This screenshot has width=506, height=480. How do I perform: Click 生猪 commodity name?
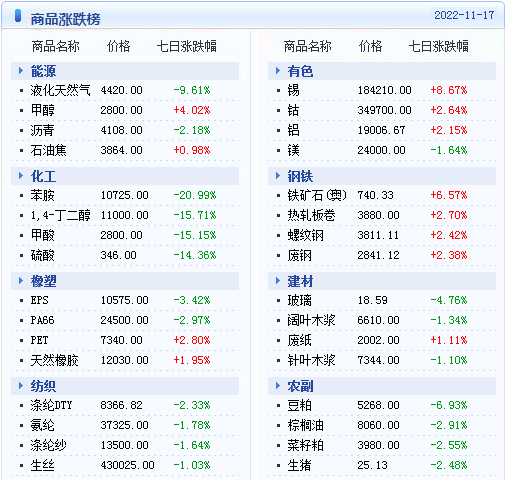click(x=299, y=465)
